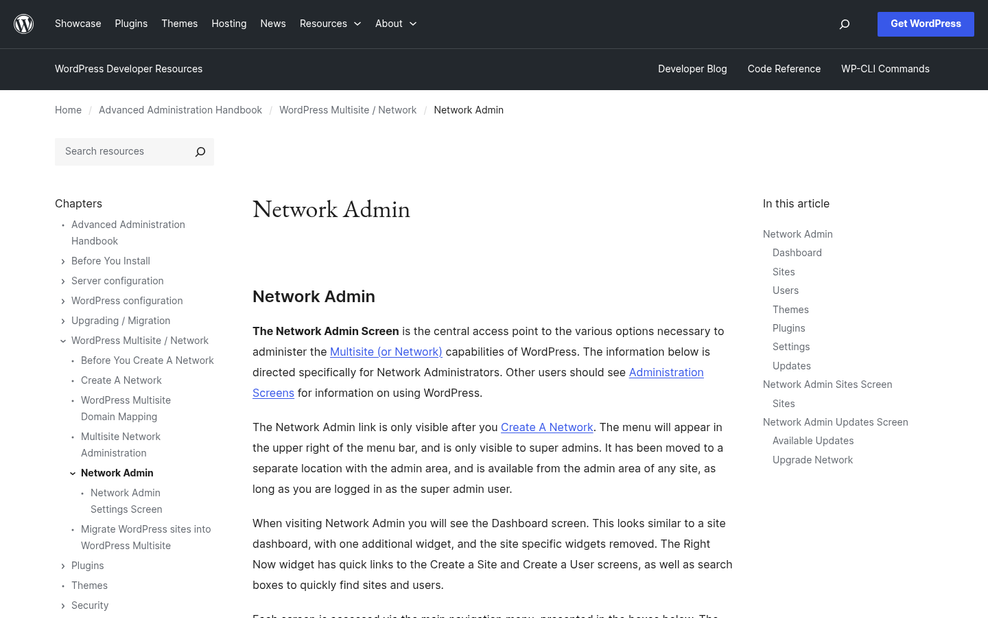Submit search with the resources search icon
The height and width of the screenshot is (618, 988).
point(200,152)
